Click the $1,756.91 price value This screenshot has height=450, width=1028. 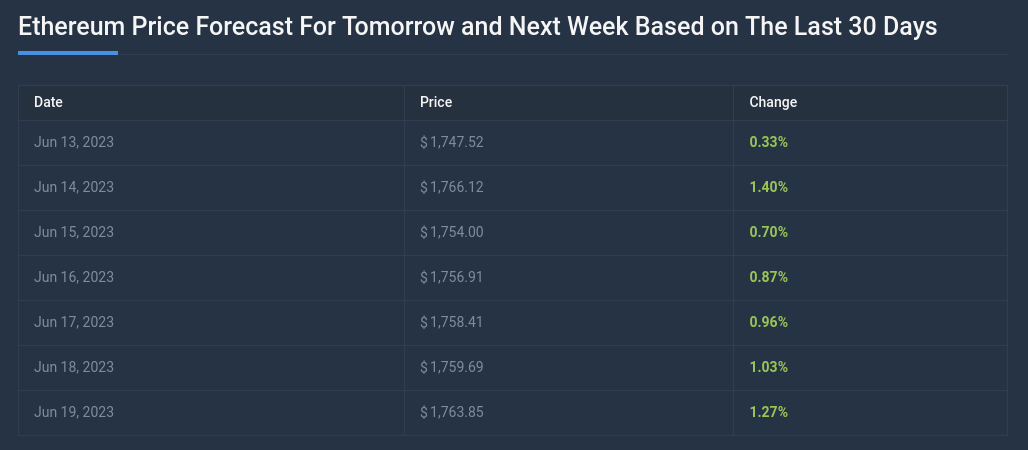452,277
